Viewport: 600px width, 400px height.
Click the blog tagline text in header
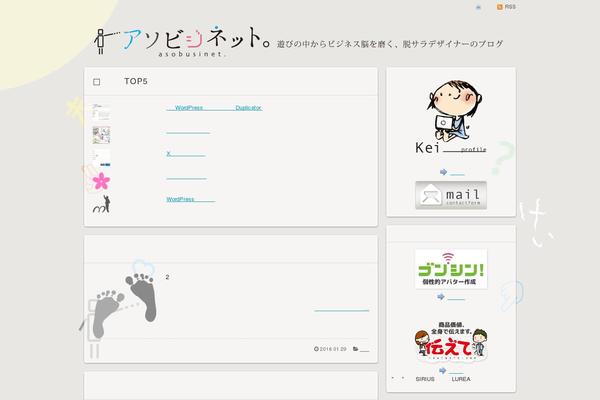tap(390, 44)
